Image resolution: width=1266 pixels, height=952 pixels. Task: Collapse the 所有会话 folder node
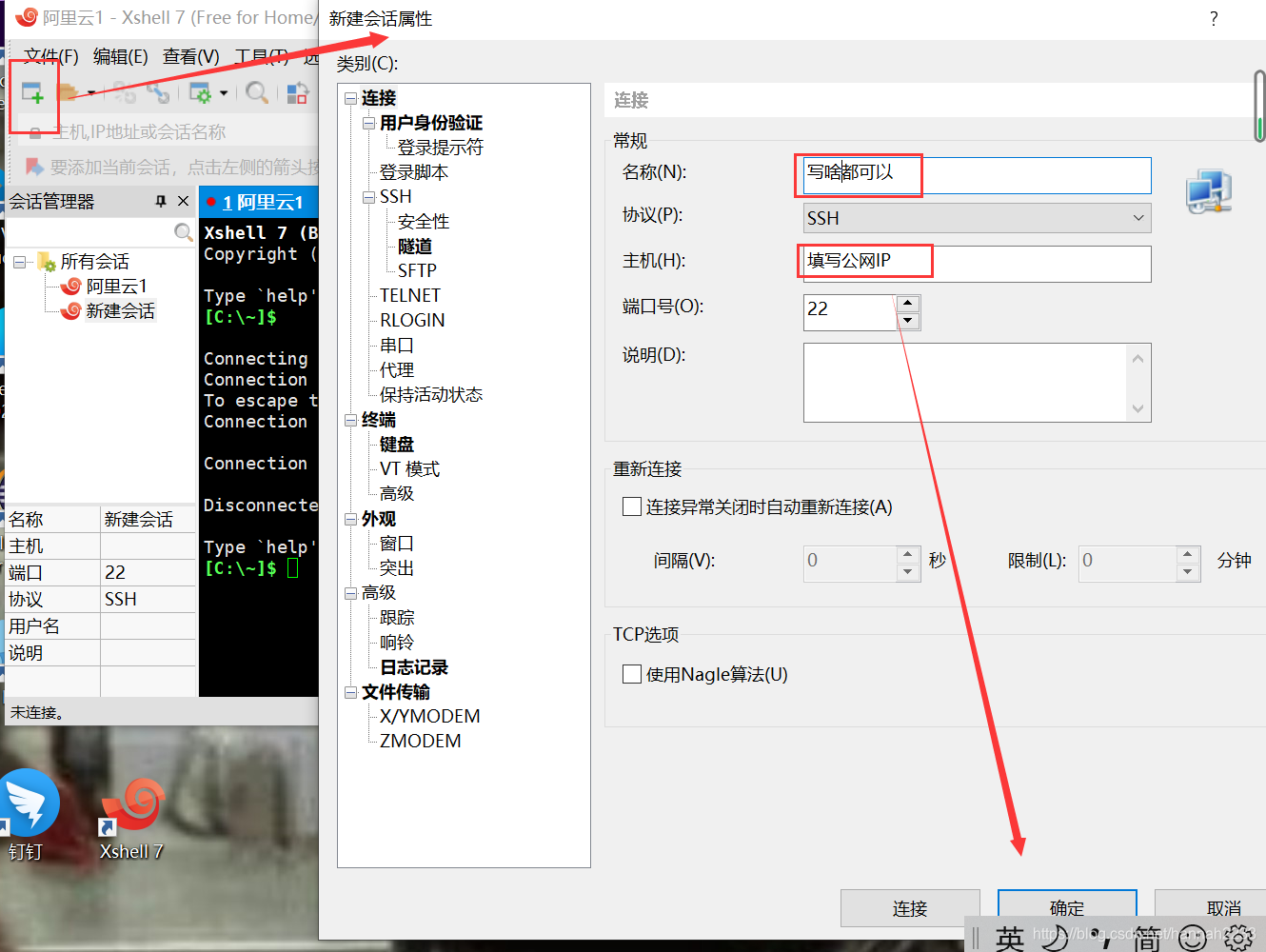[19, 261]
